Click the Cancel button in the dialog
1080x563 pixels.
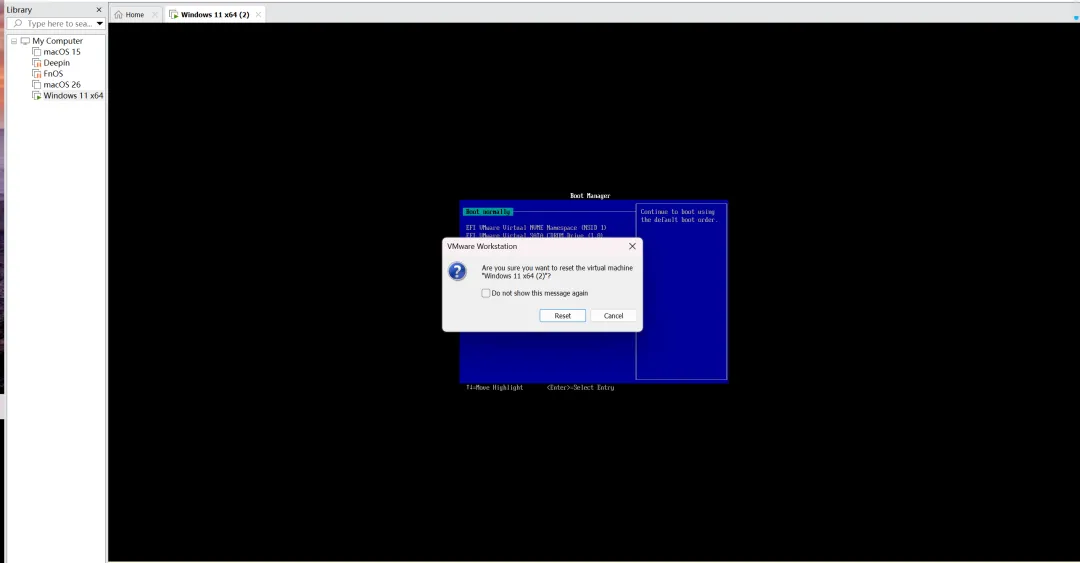[x=613, y=316]
